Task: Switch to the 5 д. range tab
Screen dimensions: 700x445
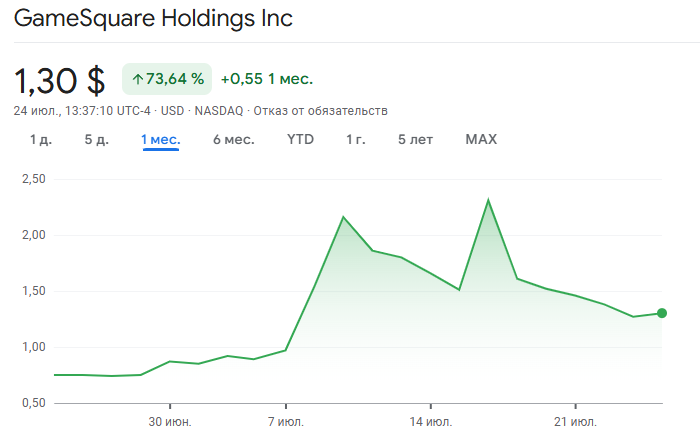Action: 96,139
